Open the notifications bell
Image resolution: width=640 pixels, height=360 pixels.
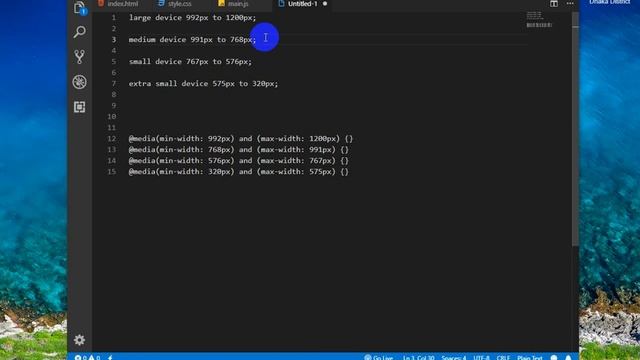(569, 358)
